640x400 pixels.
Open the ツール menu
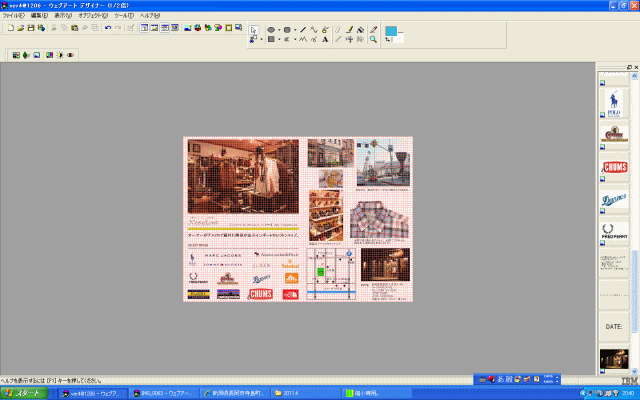[x=124, y=16]
